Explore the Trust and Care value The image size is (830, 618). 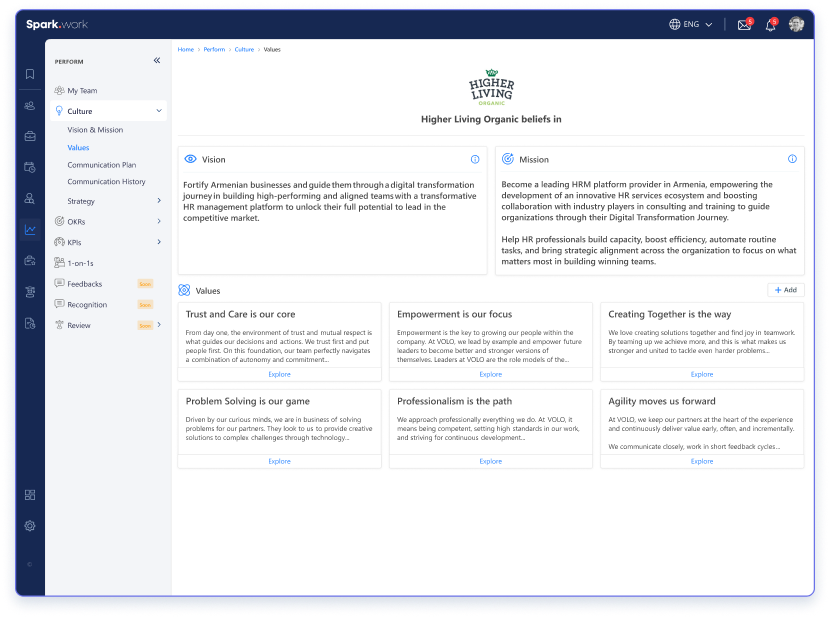pos(279,374)
